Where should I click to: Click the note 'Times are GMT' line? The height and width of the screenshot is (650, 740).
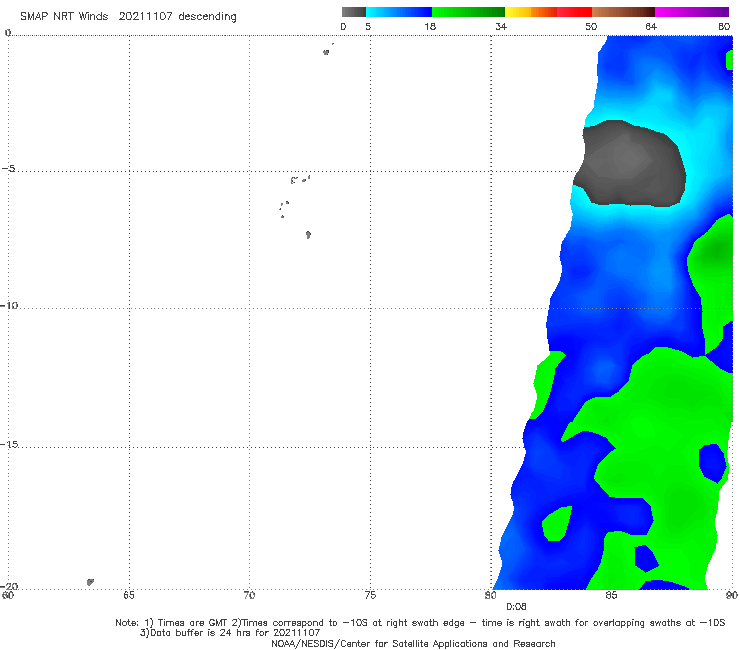click(420, 623)
